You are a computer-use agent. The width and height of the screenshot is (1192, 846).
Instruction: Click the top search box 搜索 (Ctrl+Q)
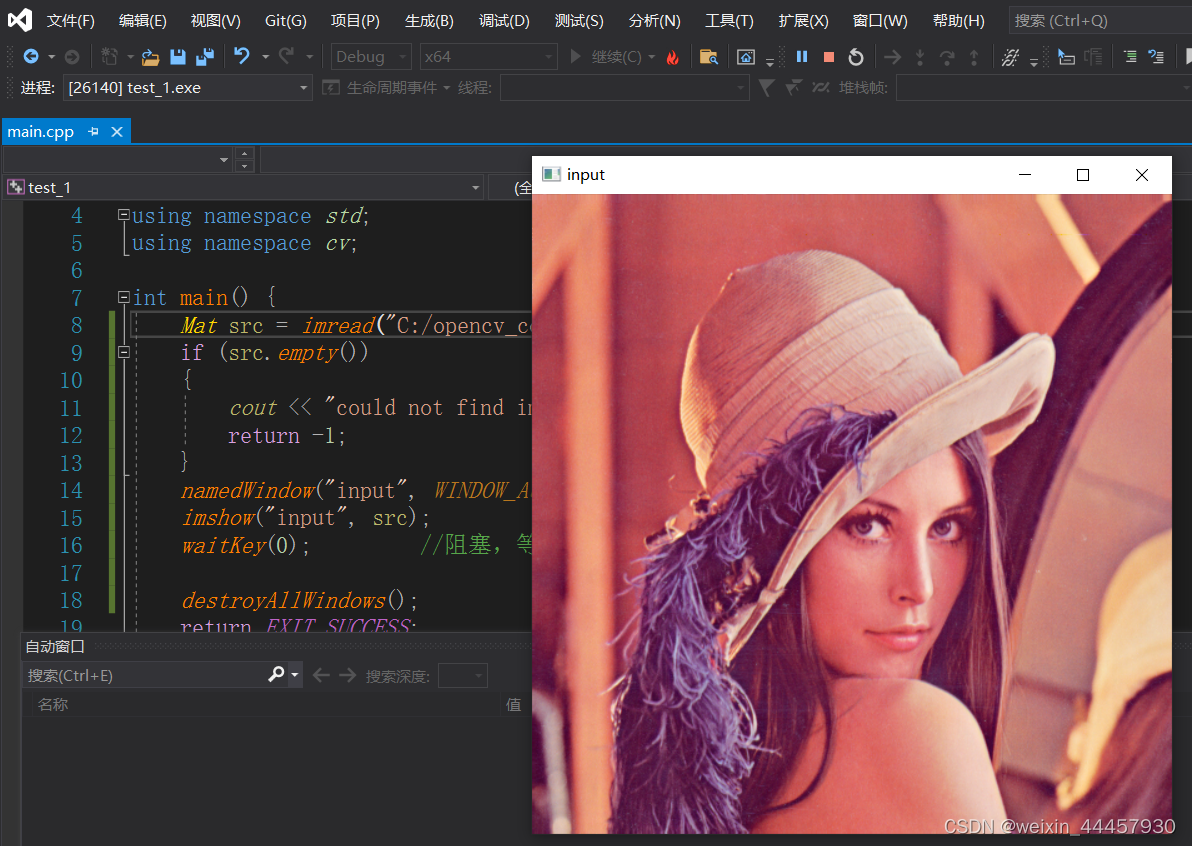coord(1100,21)
